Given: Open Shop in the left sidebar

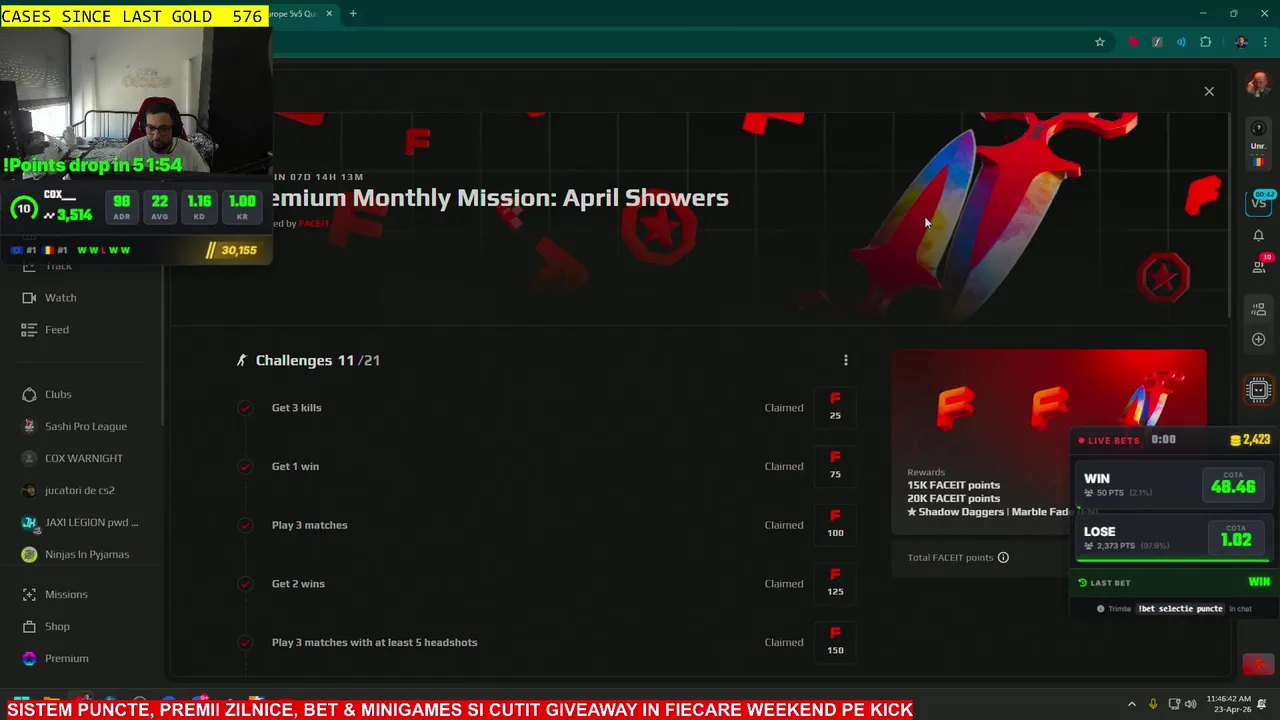Looking at the screenshot, I should point(57,626).
